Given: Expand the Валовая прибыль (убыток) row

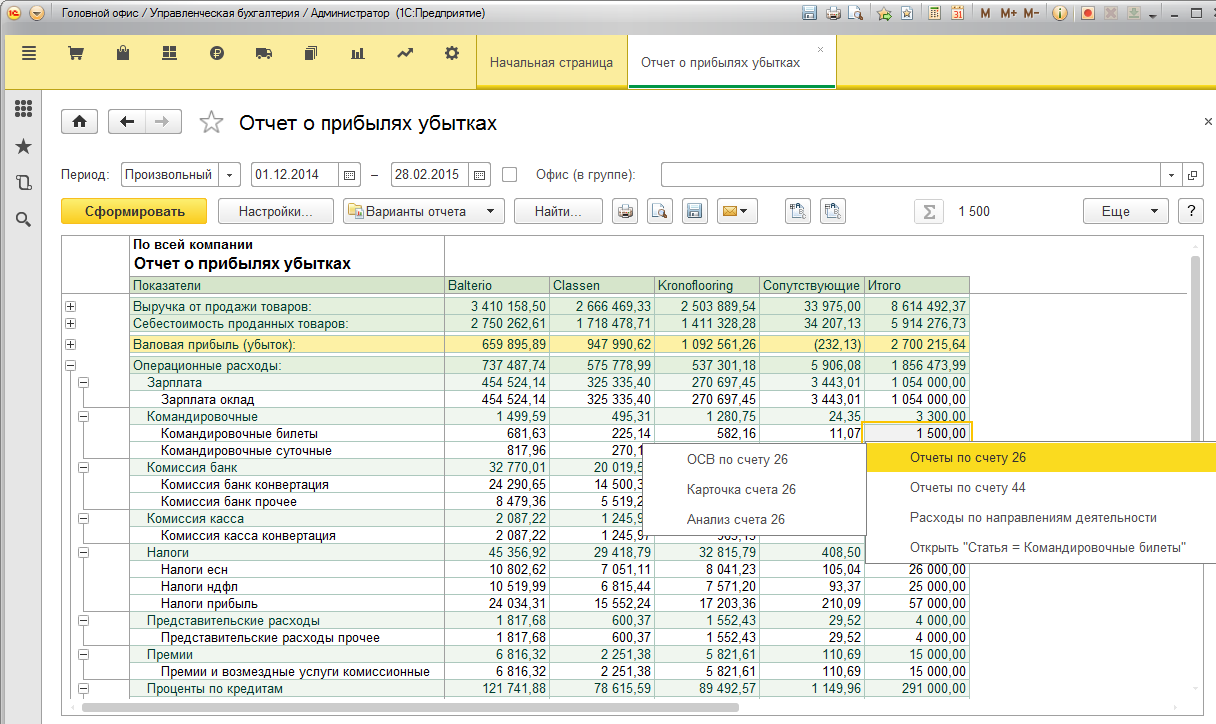Looking at the screenshot, I should [x=70, y=344].
